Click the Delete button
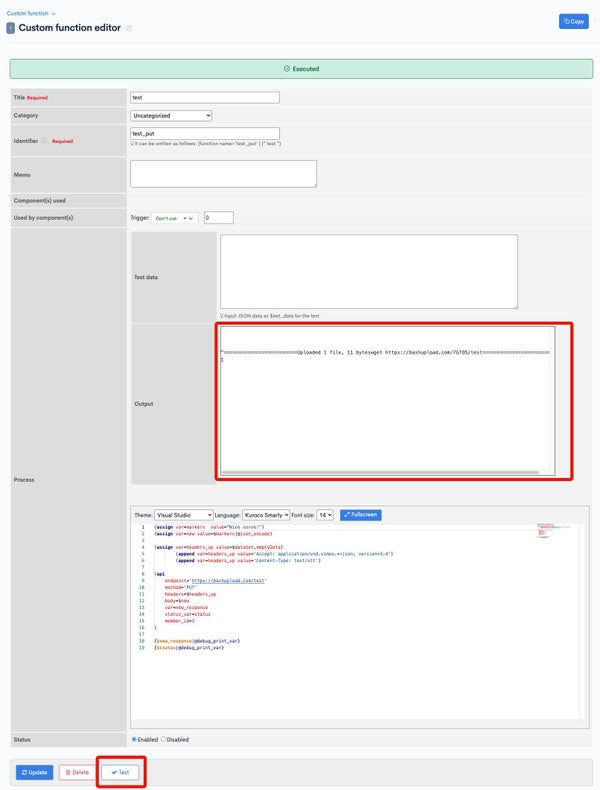The image size is (600, 790). tap(78, 772)
